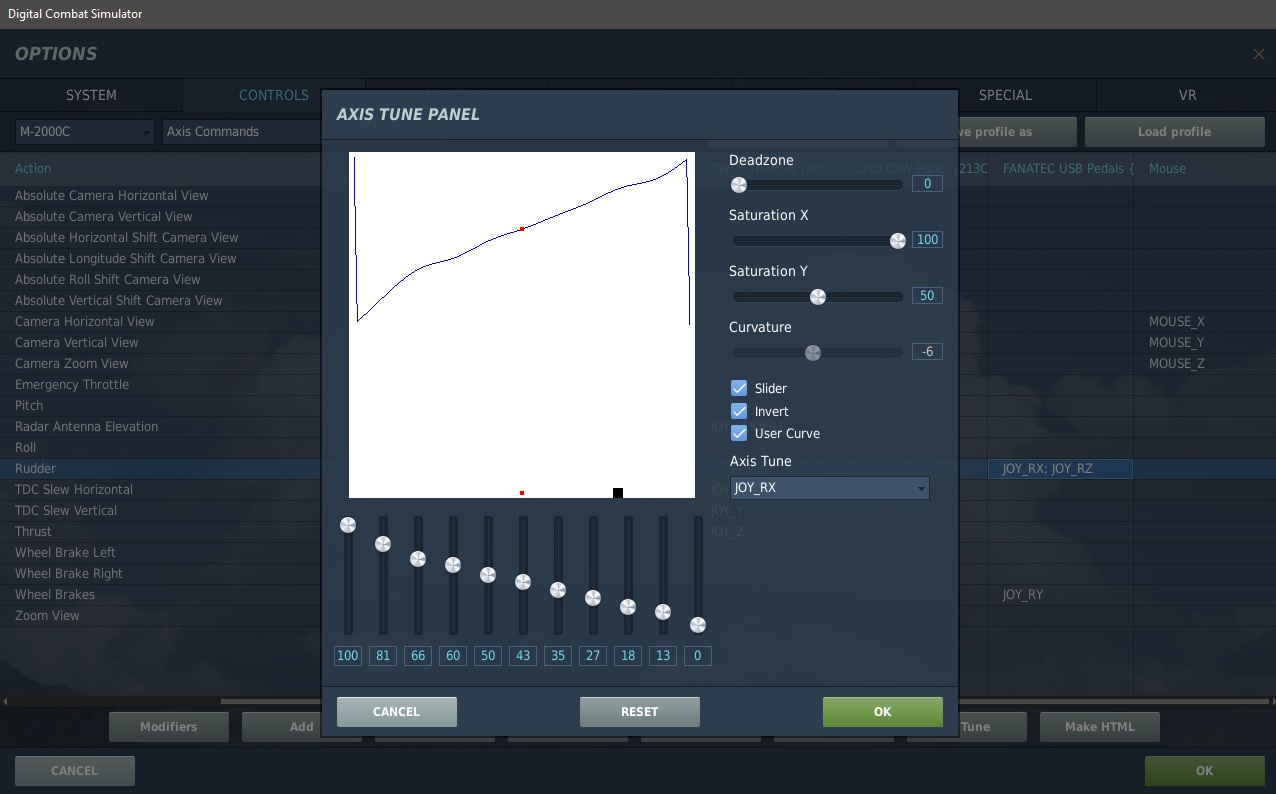Click the curve slider with value 100
The image size is (1276, 794).
(348, 525)
